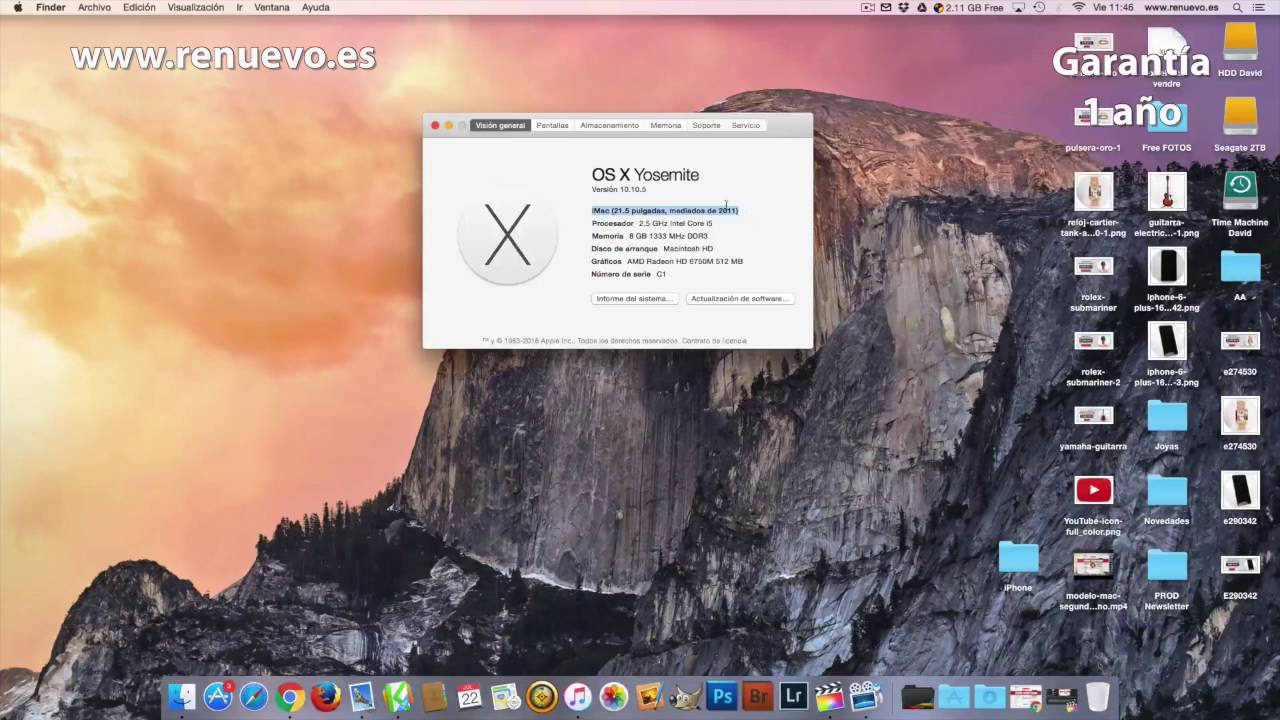Open Calendar showing 22 in Dock
1280x720 pixels.
coord(469,696)
